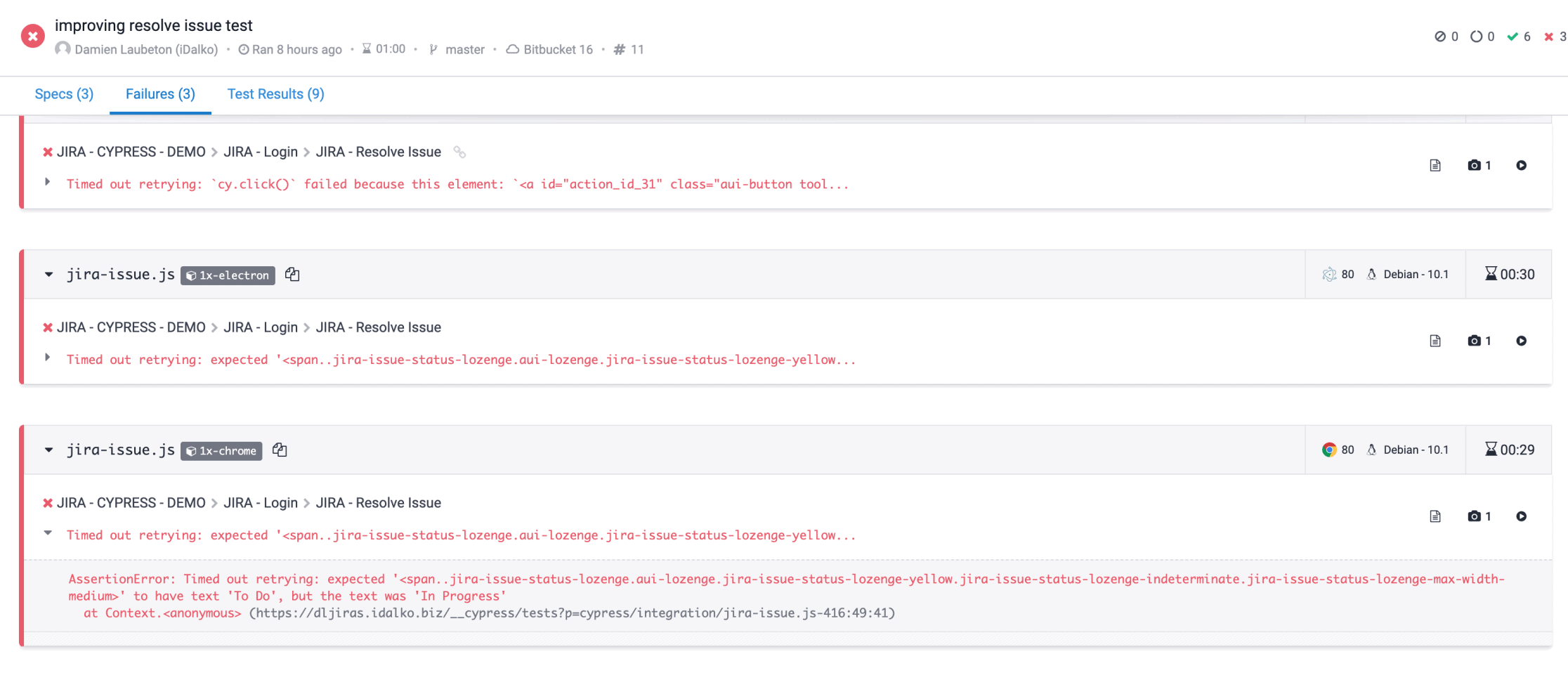Screen dimensions: 1568x699
Task: Click Damien Laubeton's avatar icon
Action: point(63,49)
